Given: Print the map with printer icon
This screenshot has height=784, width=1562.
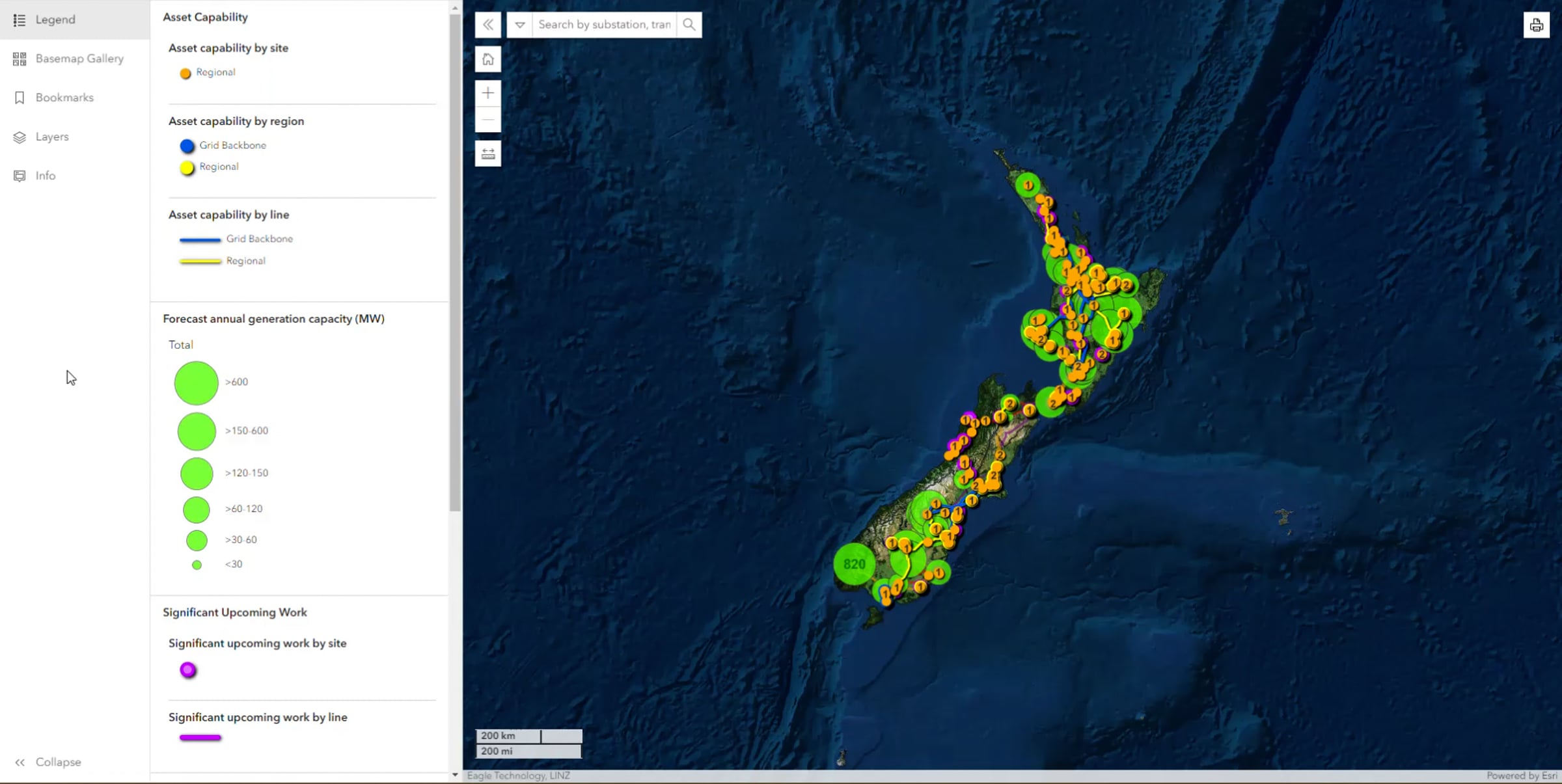Looking at the screenshot, I should pyautogui.click(x=1537, y=25).
